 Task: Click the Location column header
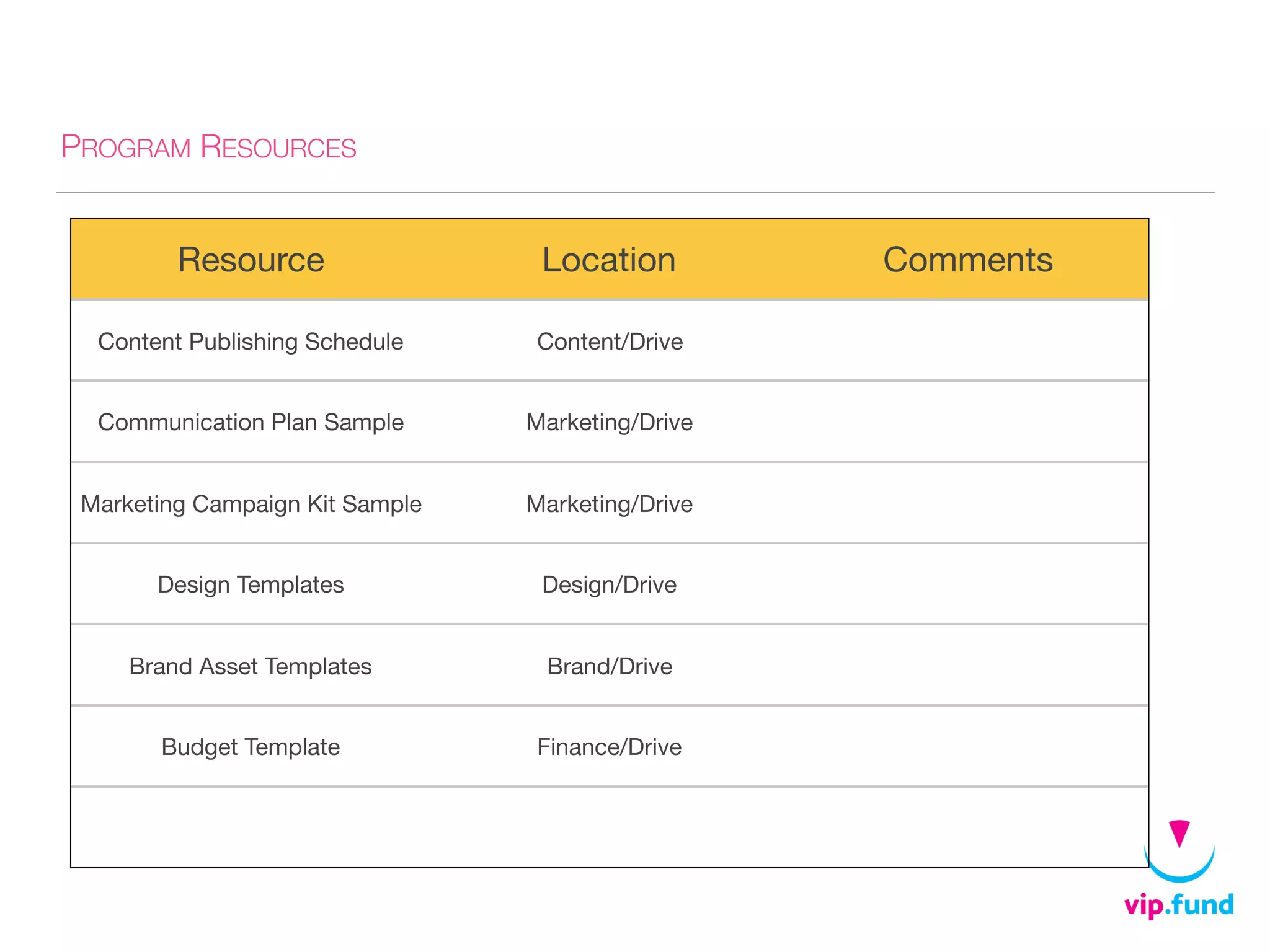(609, 260)
